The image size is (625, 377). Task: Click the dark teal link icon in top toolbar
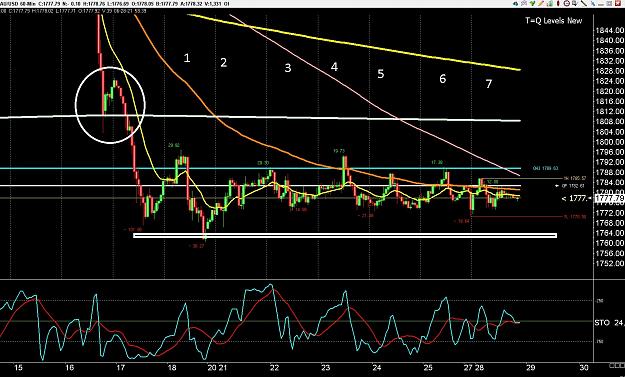[x=515, y=4]
